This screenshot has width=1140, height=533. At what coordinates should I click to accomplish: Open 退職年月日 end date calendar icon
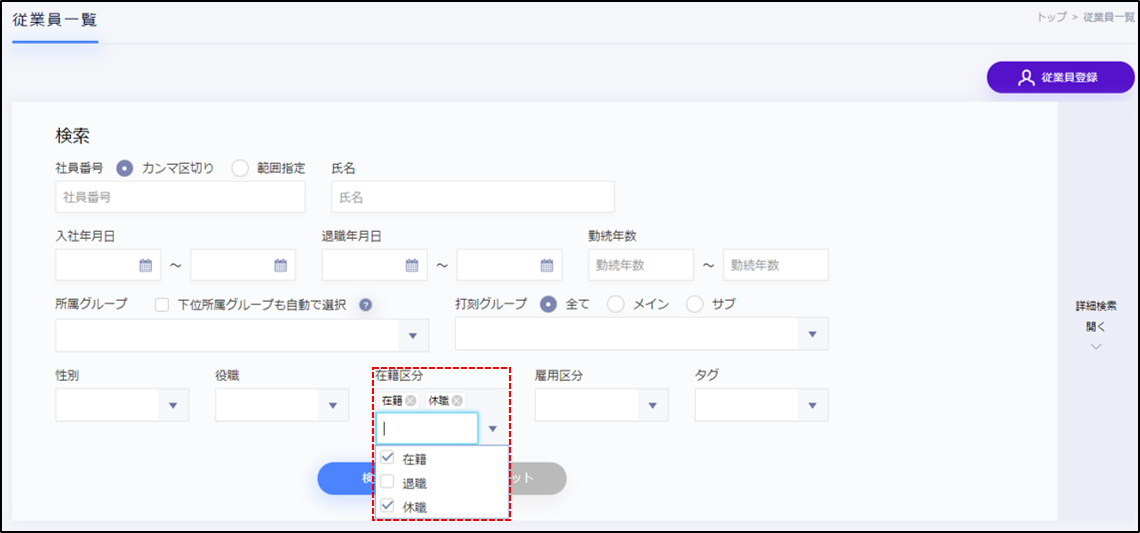coord(546,265)
